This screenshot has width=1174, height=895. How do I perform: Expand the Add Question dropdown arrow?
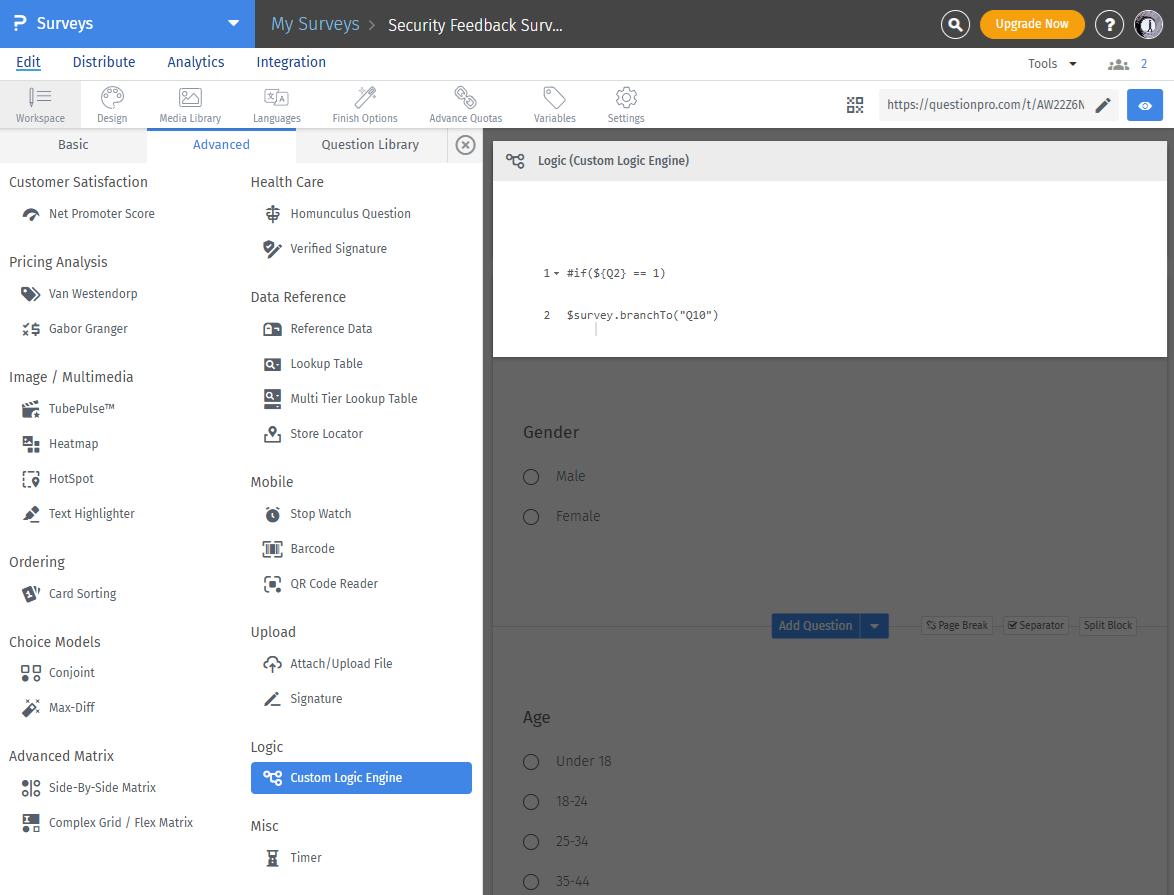[874, 626]
